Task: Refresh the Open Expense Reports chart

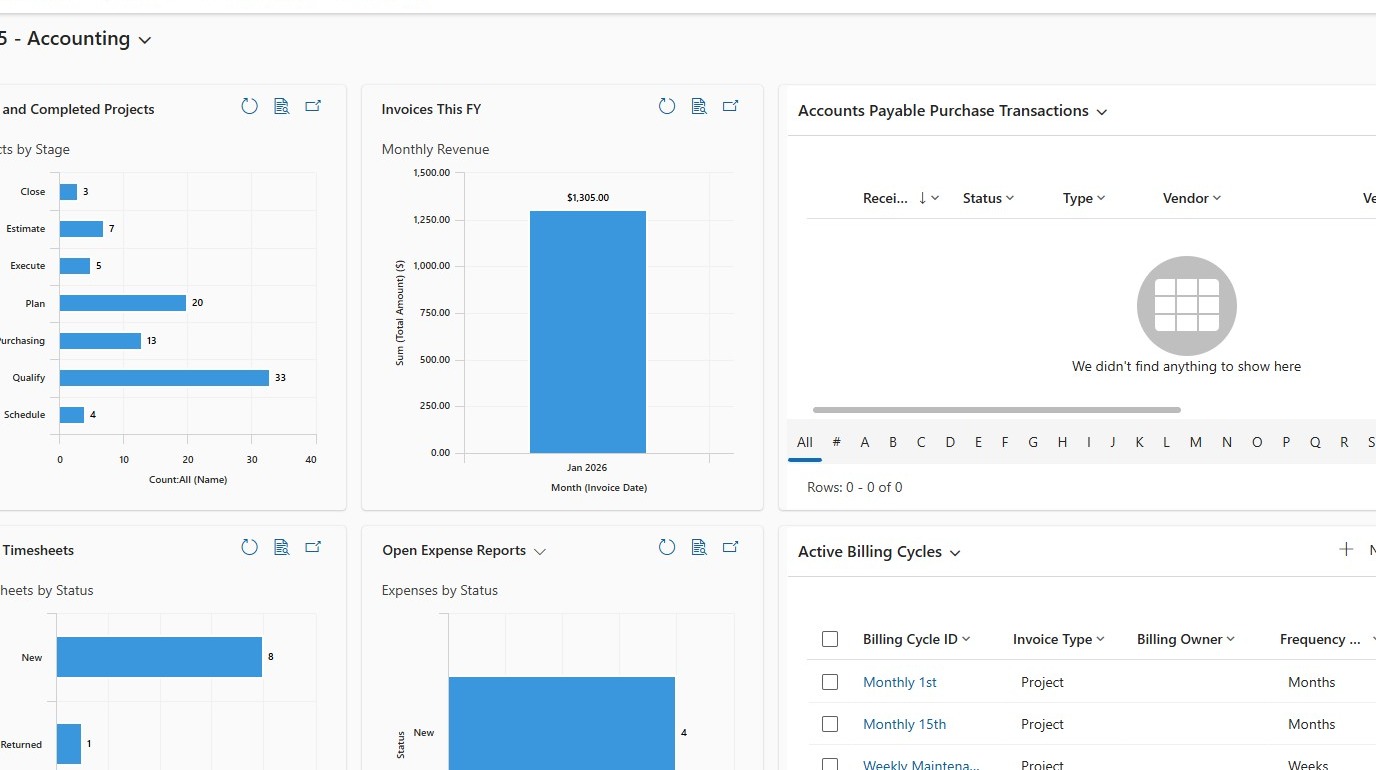Action: tap(667, 547)
